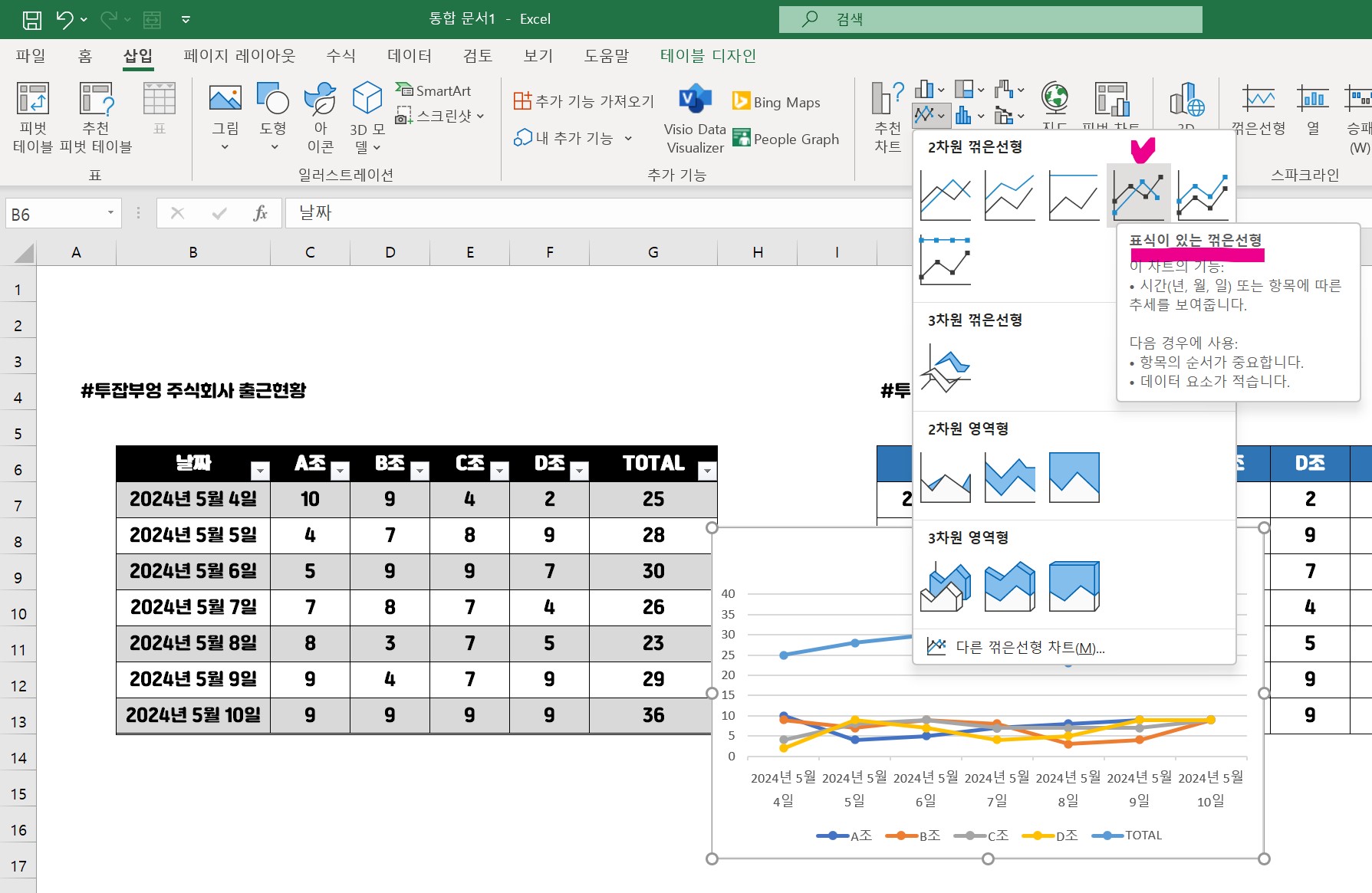This screenshot has height=893, width=1372.
Task: Switch to the 홈 tab
Action: pos(85,56)
